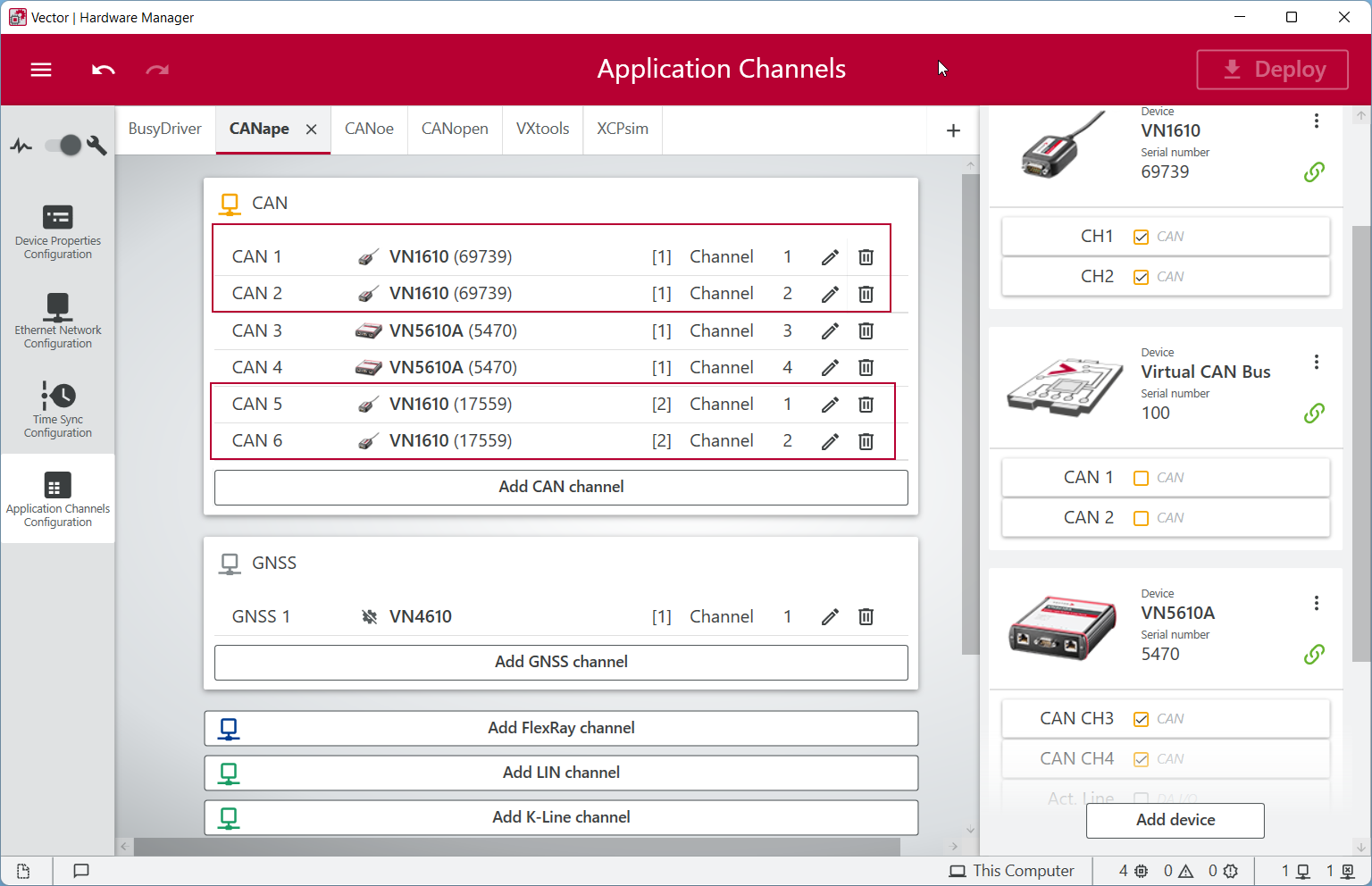1372x886 pixels.
Task: Toggle the online/configuration mode switch
Action: coord(63,145)
